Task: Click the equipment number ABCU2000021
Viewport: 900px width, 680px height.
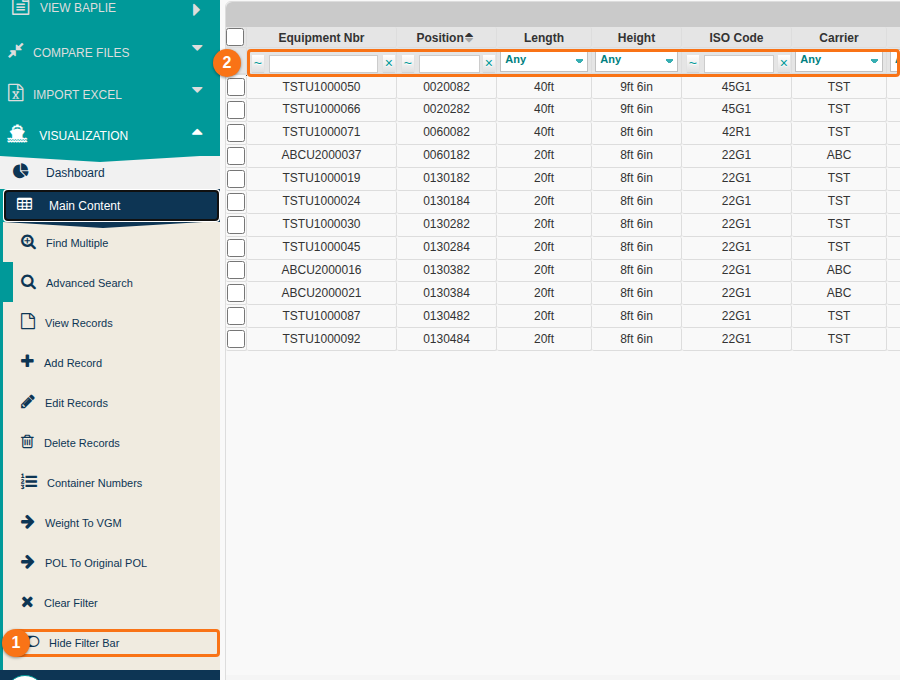Action: point(321,293)
